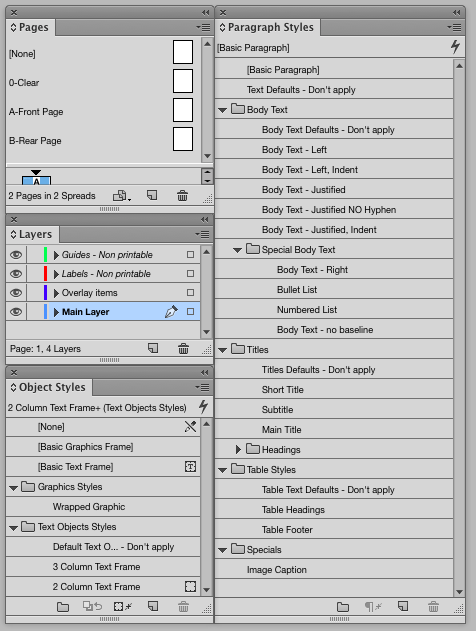The image size is (476, 631).
Task: Create new paragraph style
Action: coord(403,606)
